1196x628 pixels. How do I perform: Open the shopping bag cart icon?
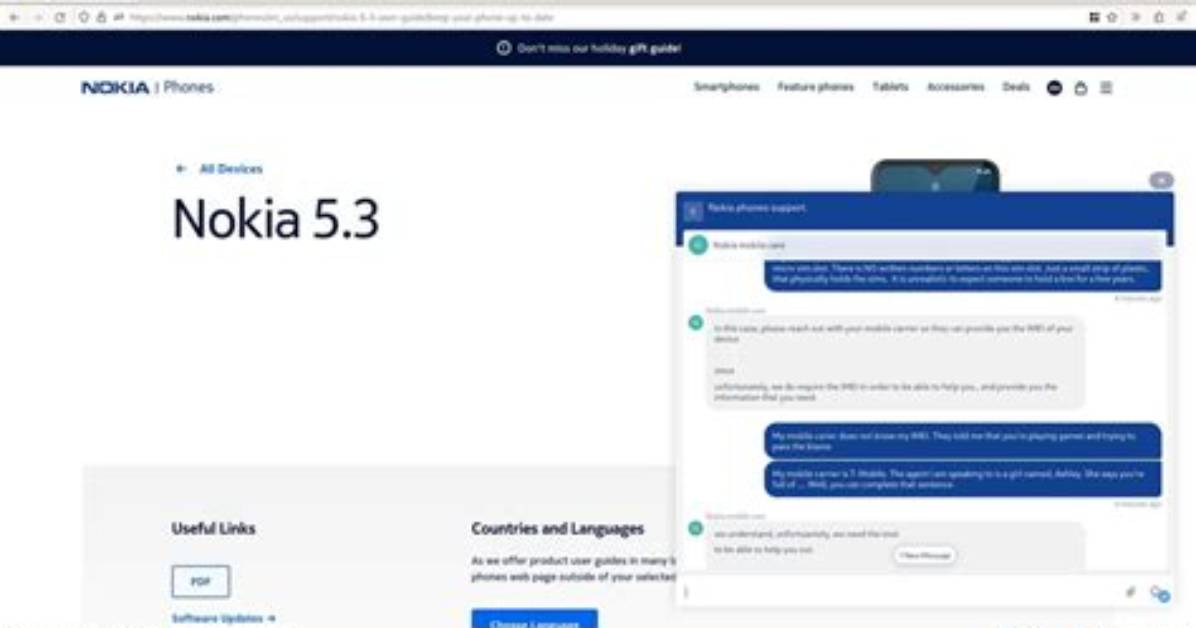pyautogui.click(x=1080, y=88)
